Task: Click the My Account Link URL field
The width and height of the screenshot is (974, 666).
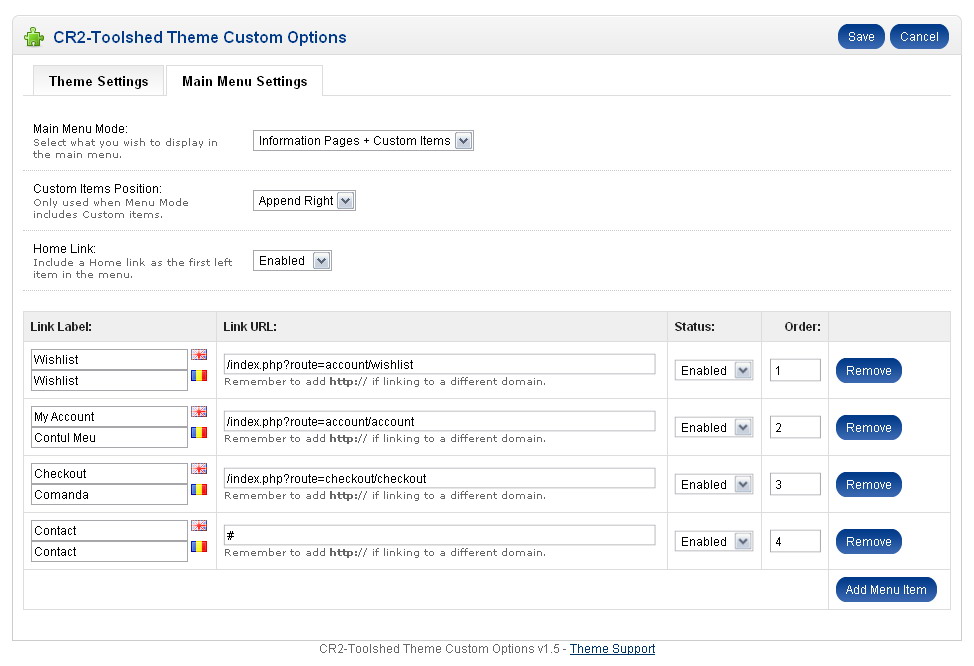Action: (440, 421)
